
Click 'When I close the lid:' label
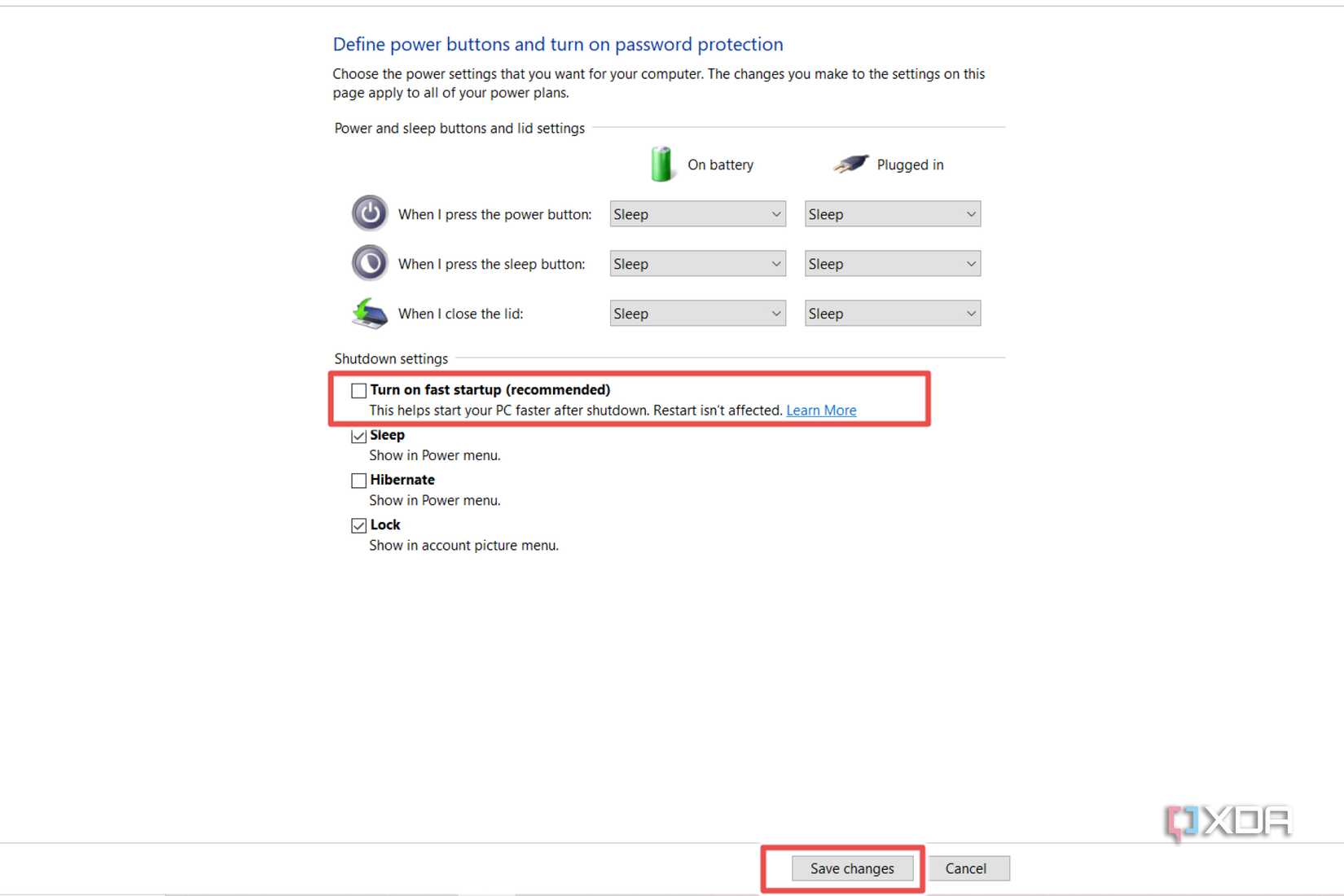click(x=460, y=314)
